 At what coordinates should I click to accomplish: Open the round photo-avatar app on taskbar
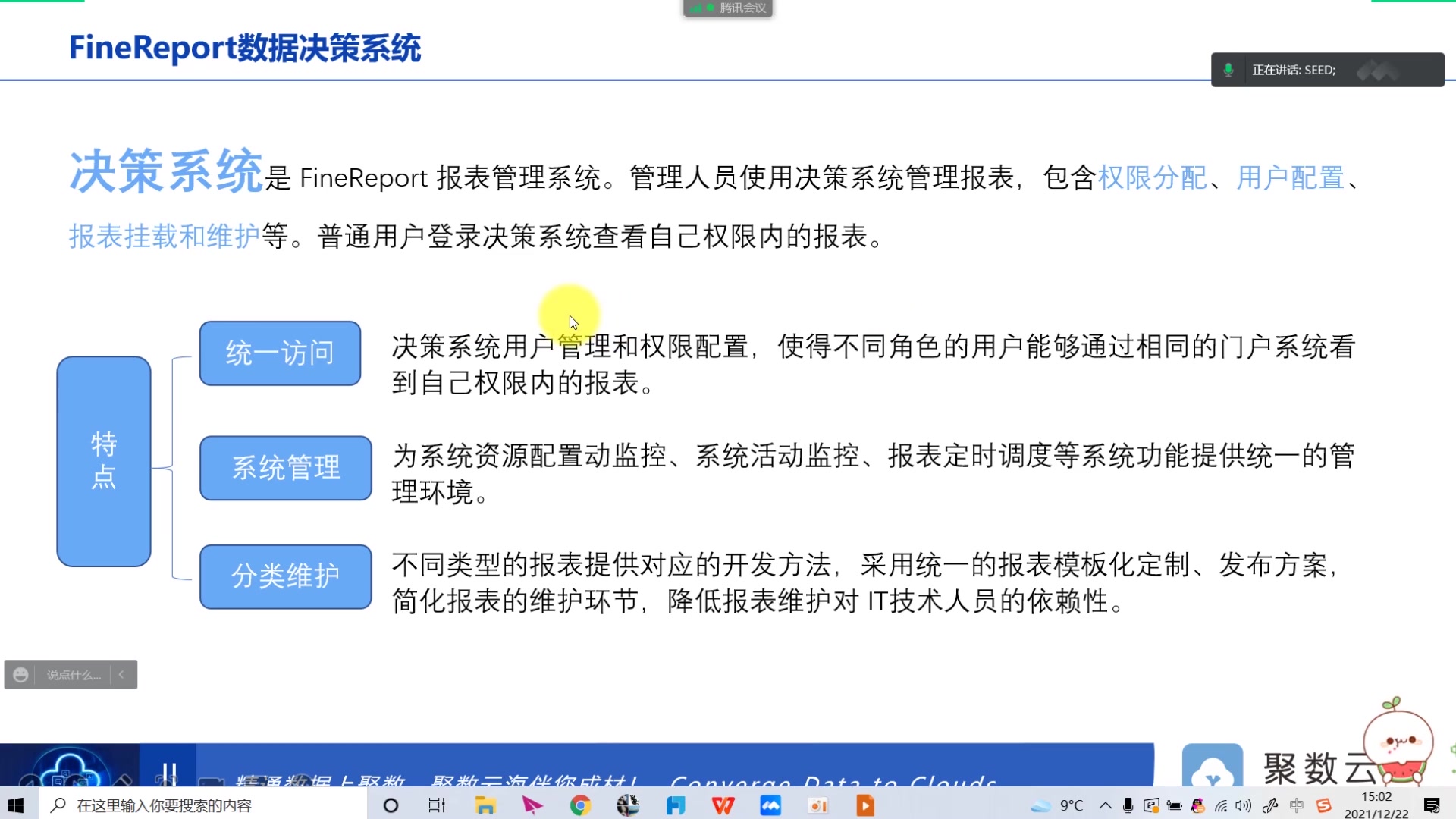(x=628, y=805)
